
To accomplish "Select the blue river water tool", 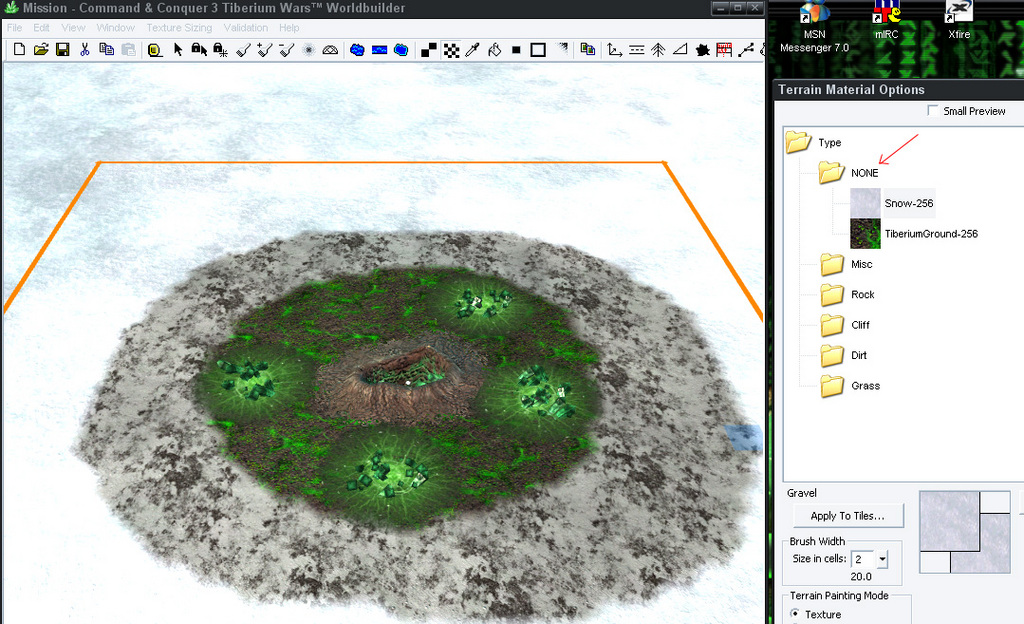I will pos(379,50).
